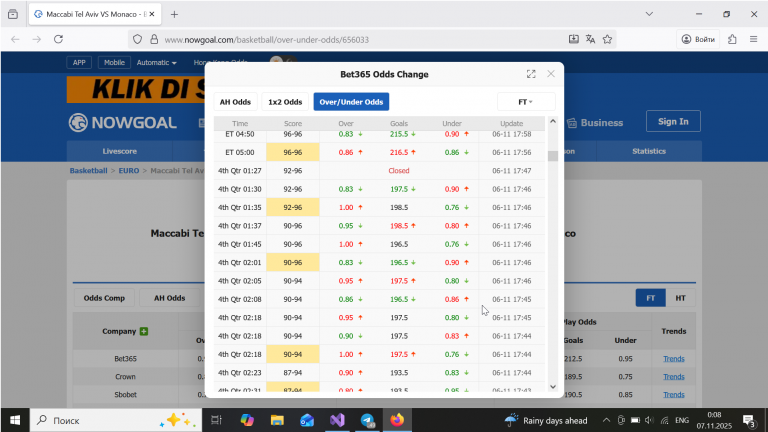Click 4th Qtr 02:23 time cell
This screenshot has height=432, width=768.
click(x=240, y=373)
